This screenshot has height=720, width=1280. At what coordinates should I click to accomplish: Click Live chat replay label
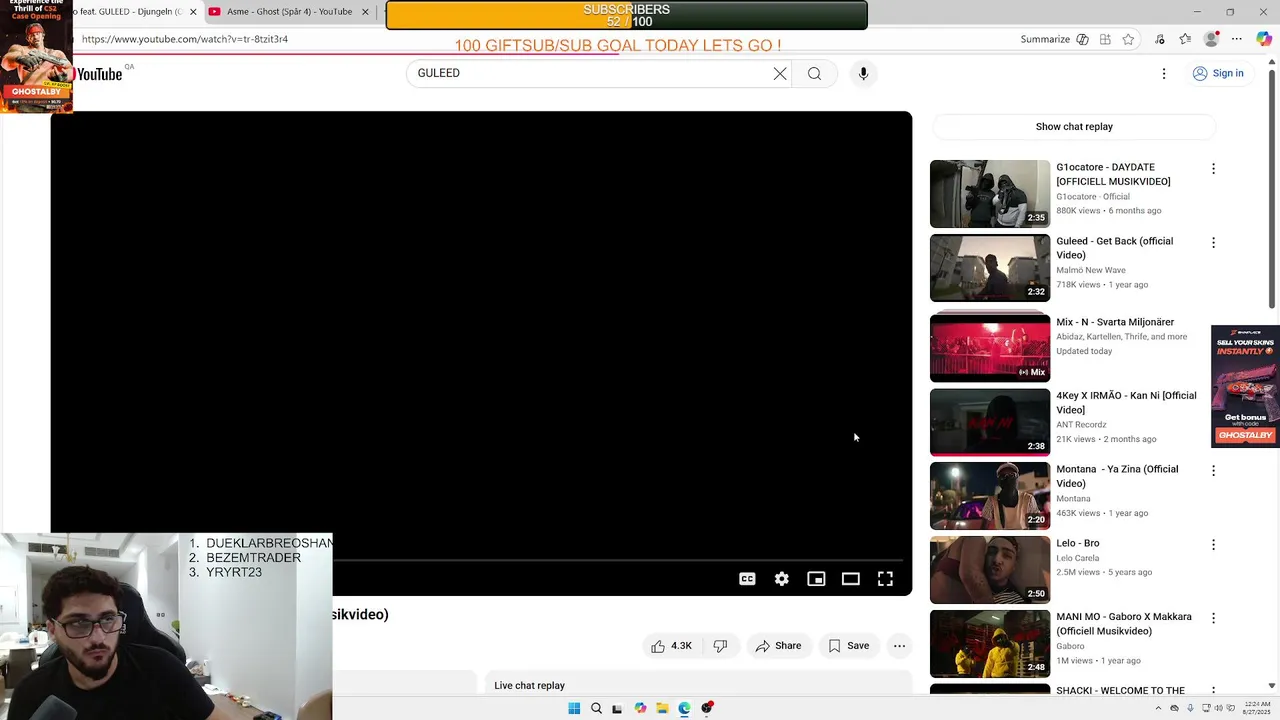[x=529, y=685]
